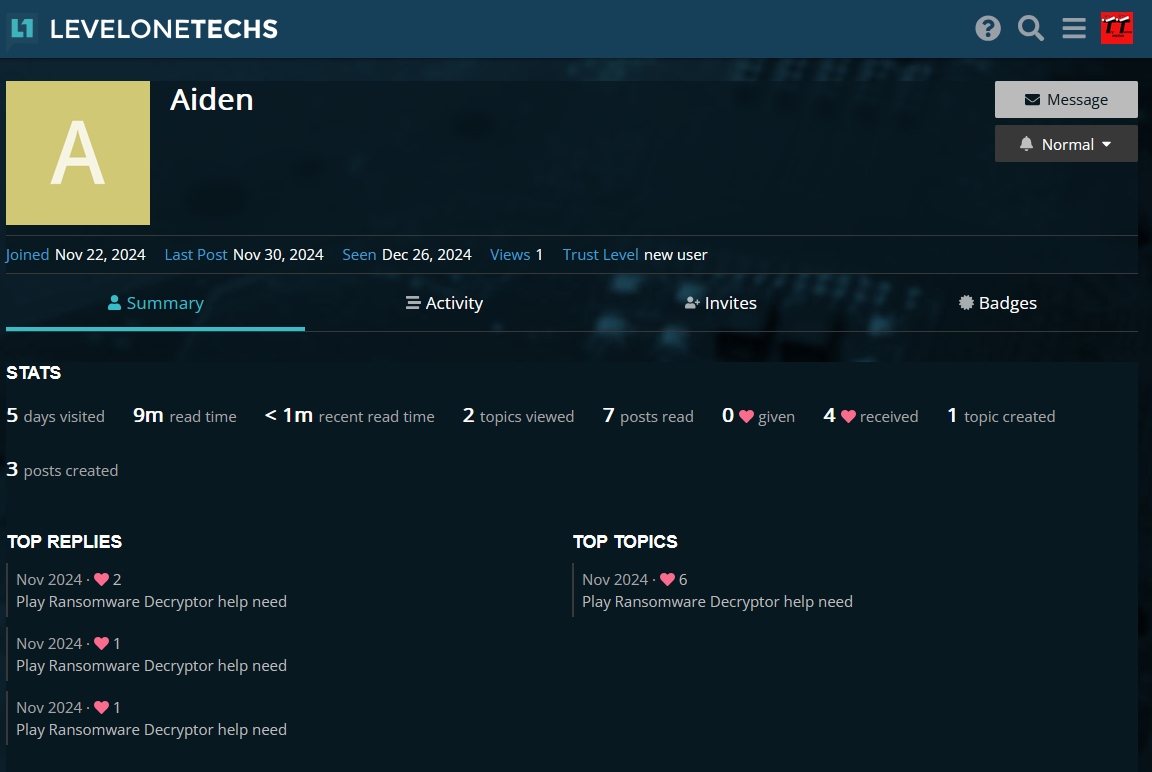Click the envelope icon on the Message button

(x=1035, y=99)
